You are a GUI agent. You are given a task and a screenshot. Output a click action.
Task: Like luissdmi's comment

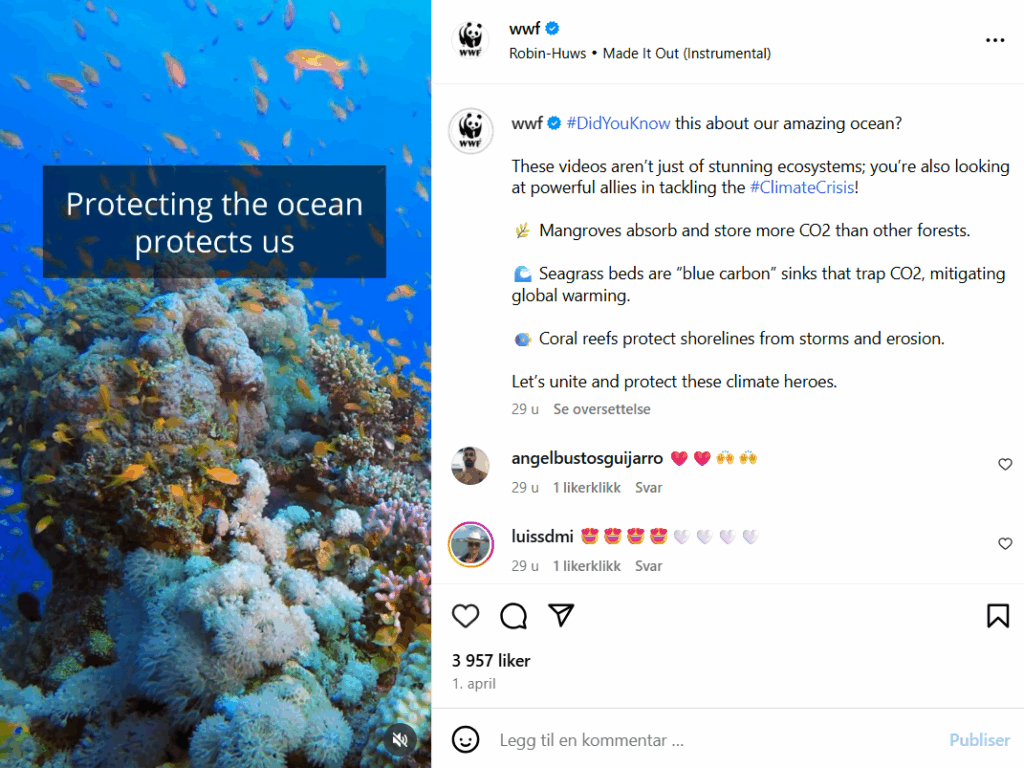click(1005, 543)
